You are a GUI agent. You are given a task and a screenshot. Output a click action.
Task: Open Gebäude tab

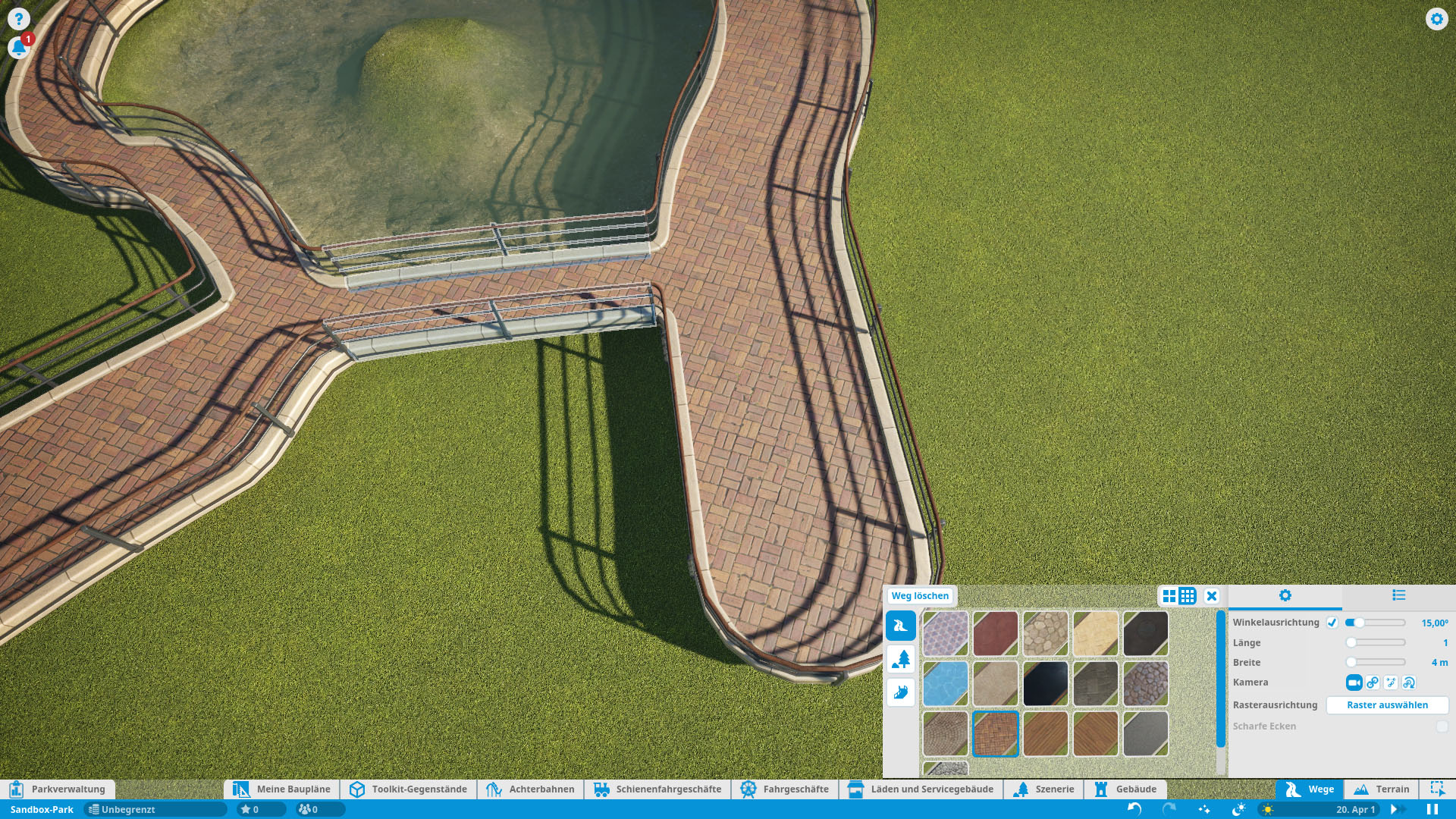1125,789
